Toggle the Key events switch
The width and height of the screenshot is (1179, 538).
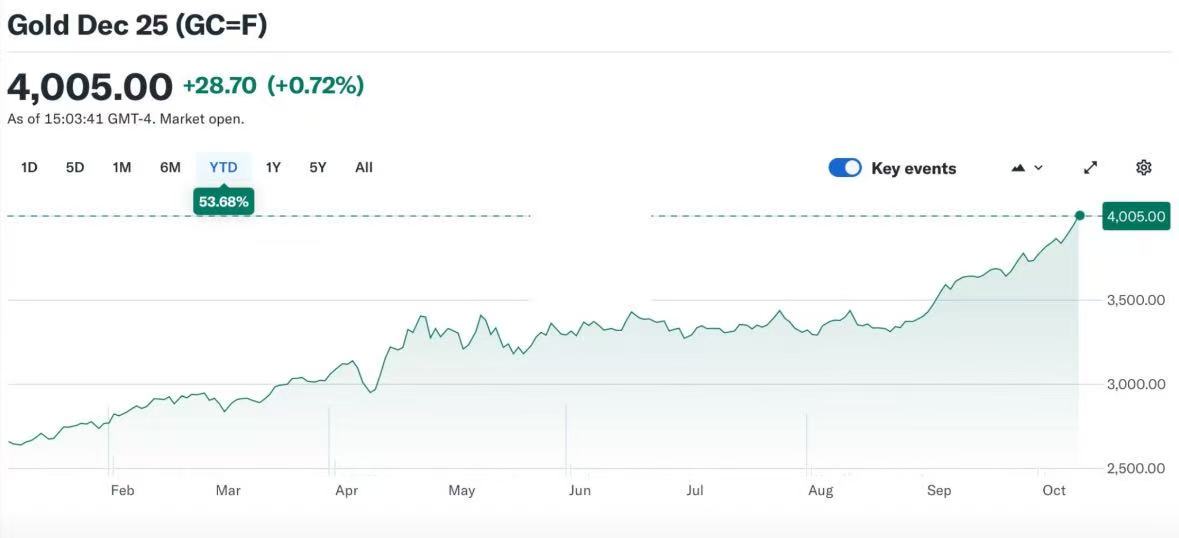click(845, 168)
